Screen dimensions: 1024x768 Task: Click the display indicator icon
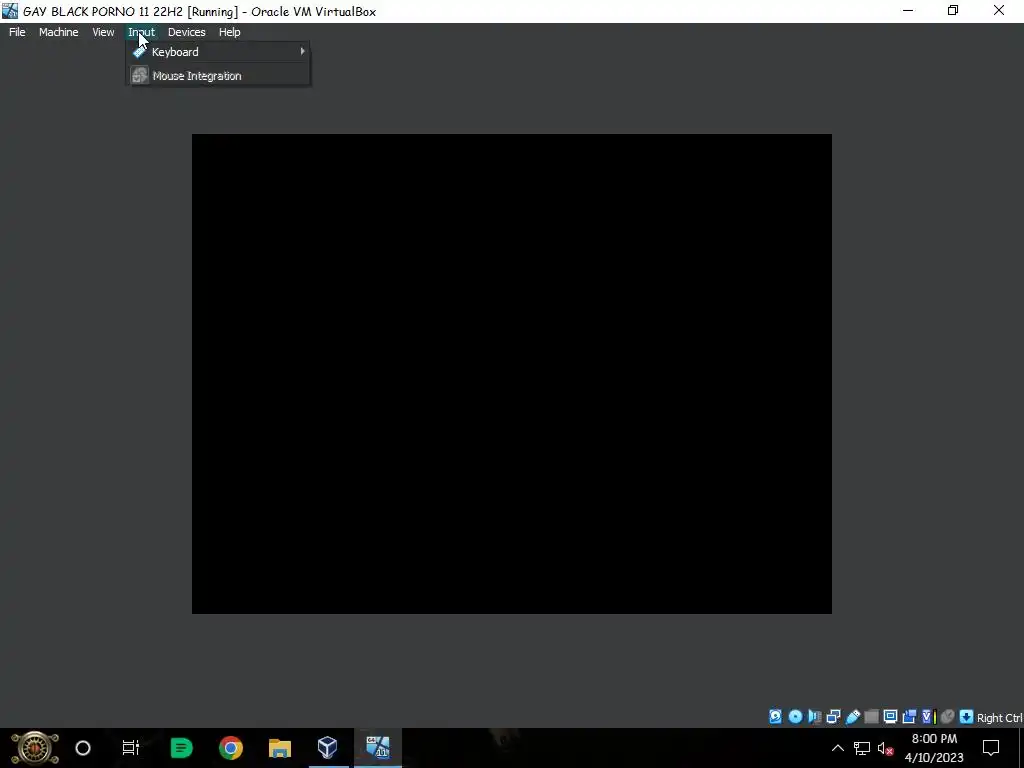(890, 717)
